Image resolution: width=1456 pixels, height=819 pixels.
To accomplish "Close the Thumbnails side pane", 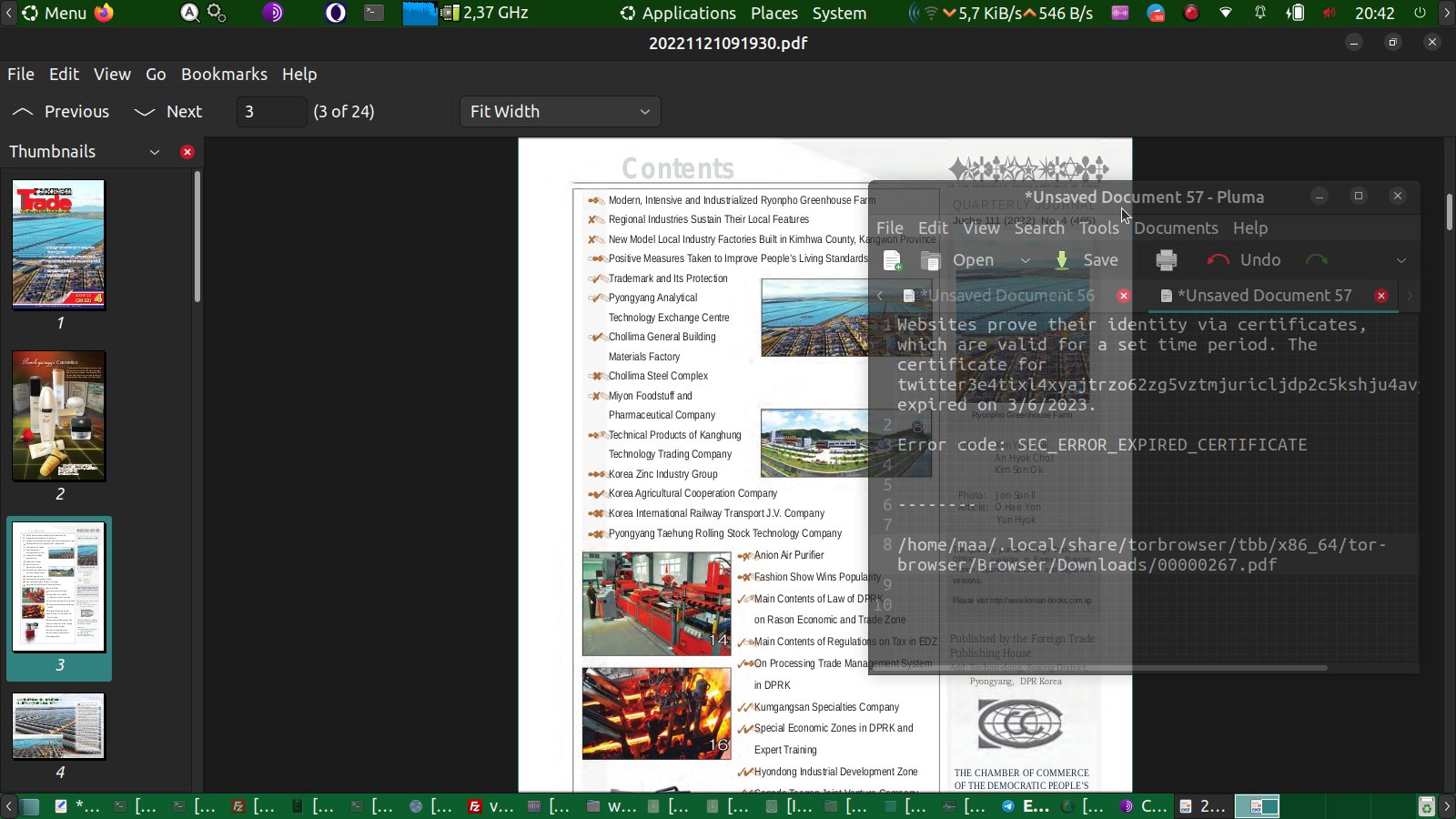I will pos(187,152).
